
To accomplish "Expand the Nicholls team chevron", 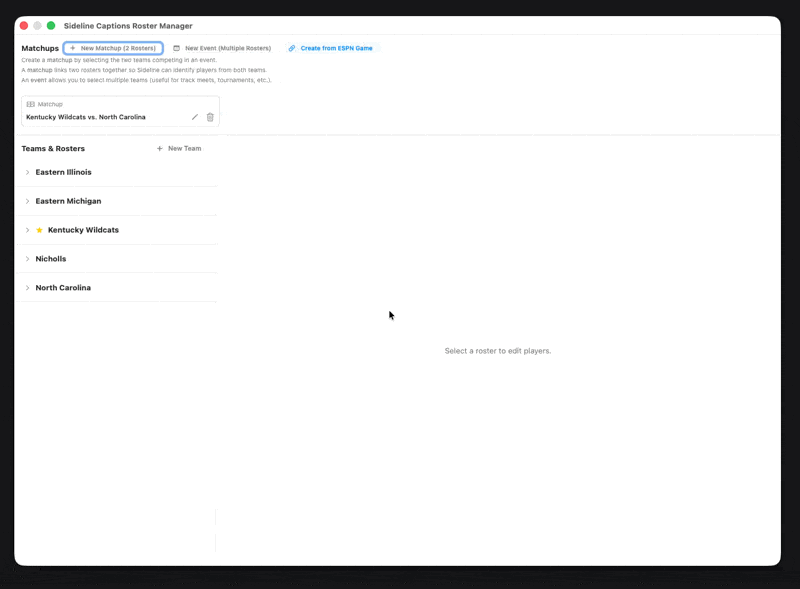I will pos(27,259).
